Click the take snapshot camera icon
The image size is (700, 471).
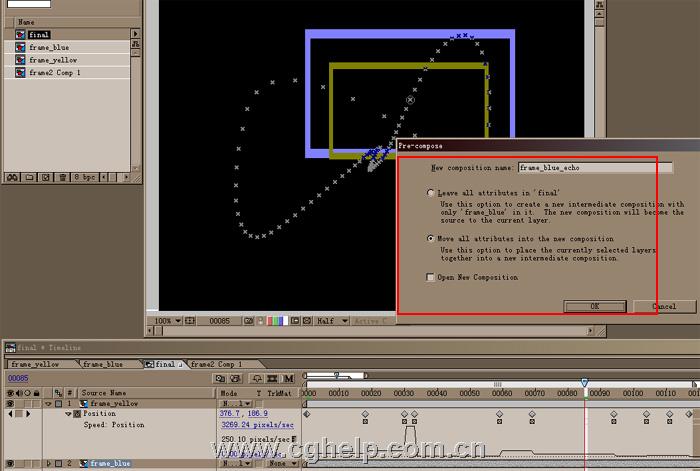[248, 321]
